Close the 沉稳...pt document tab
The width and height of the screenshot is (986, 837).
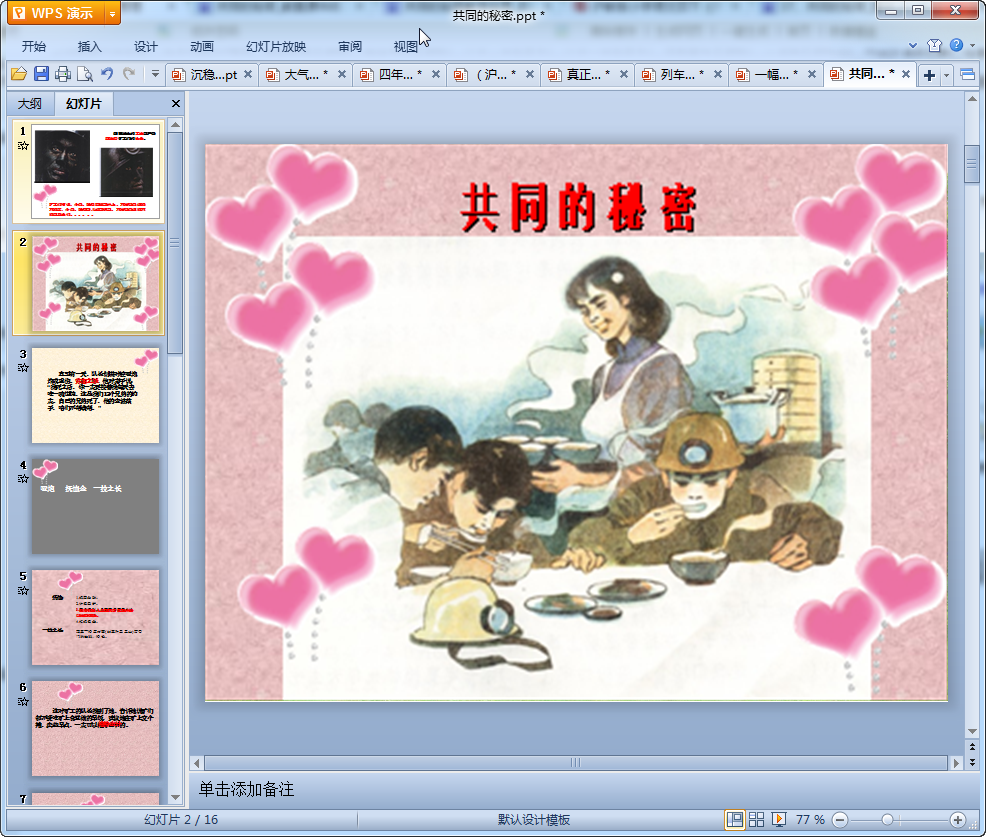pyautogui.click(x=248, y=74)
